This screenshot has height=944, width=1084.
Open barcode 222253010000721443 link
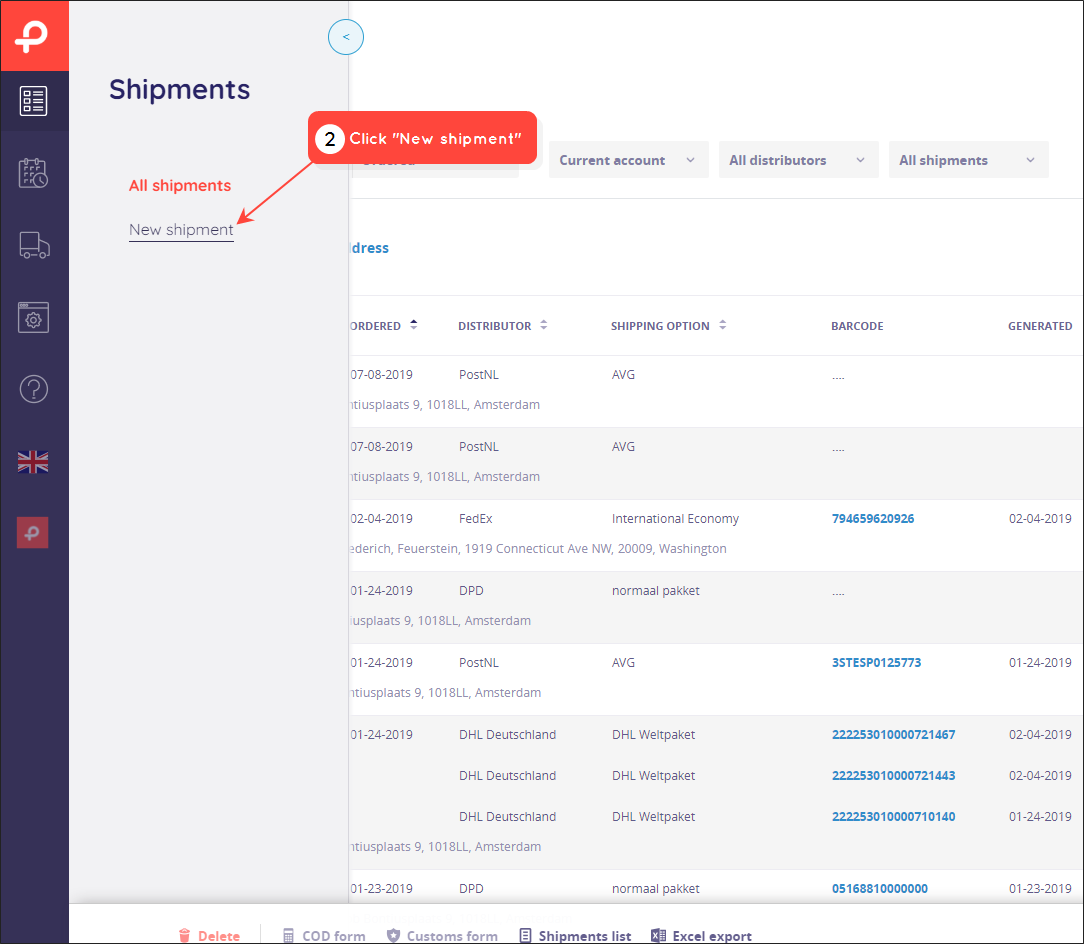coord(893,776)
